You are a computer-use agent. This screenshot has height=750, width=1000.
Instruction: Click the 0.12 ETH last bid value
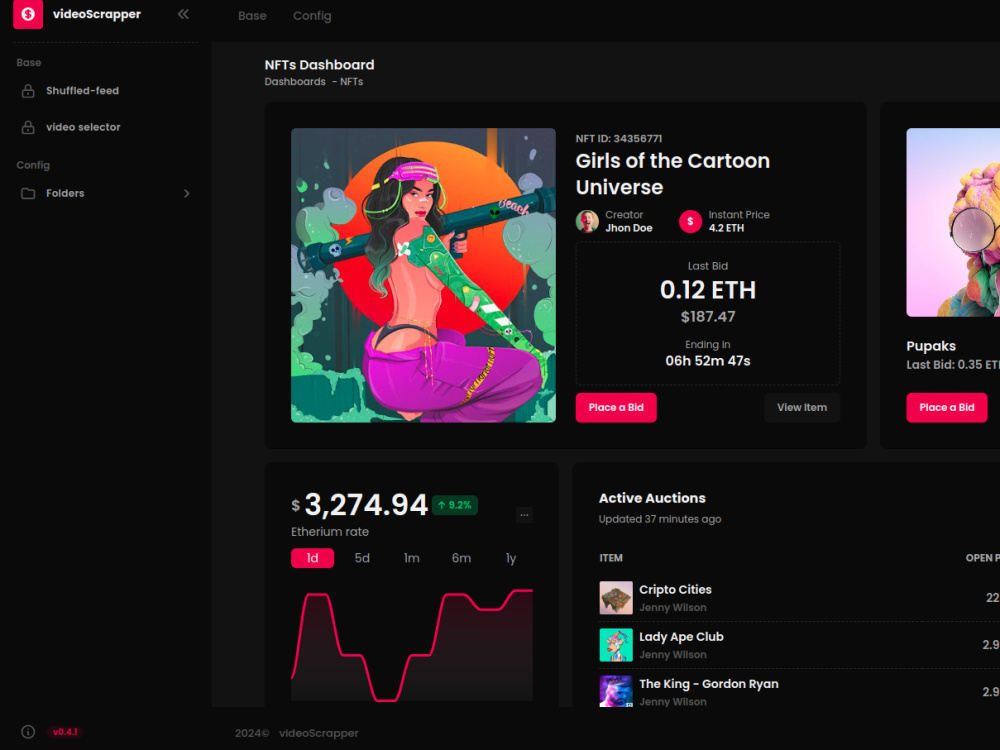pos(708,290)
